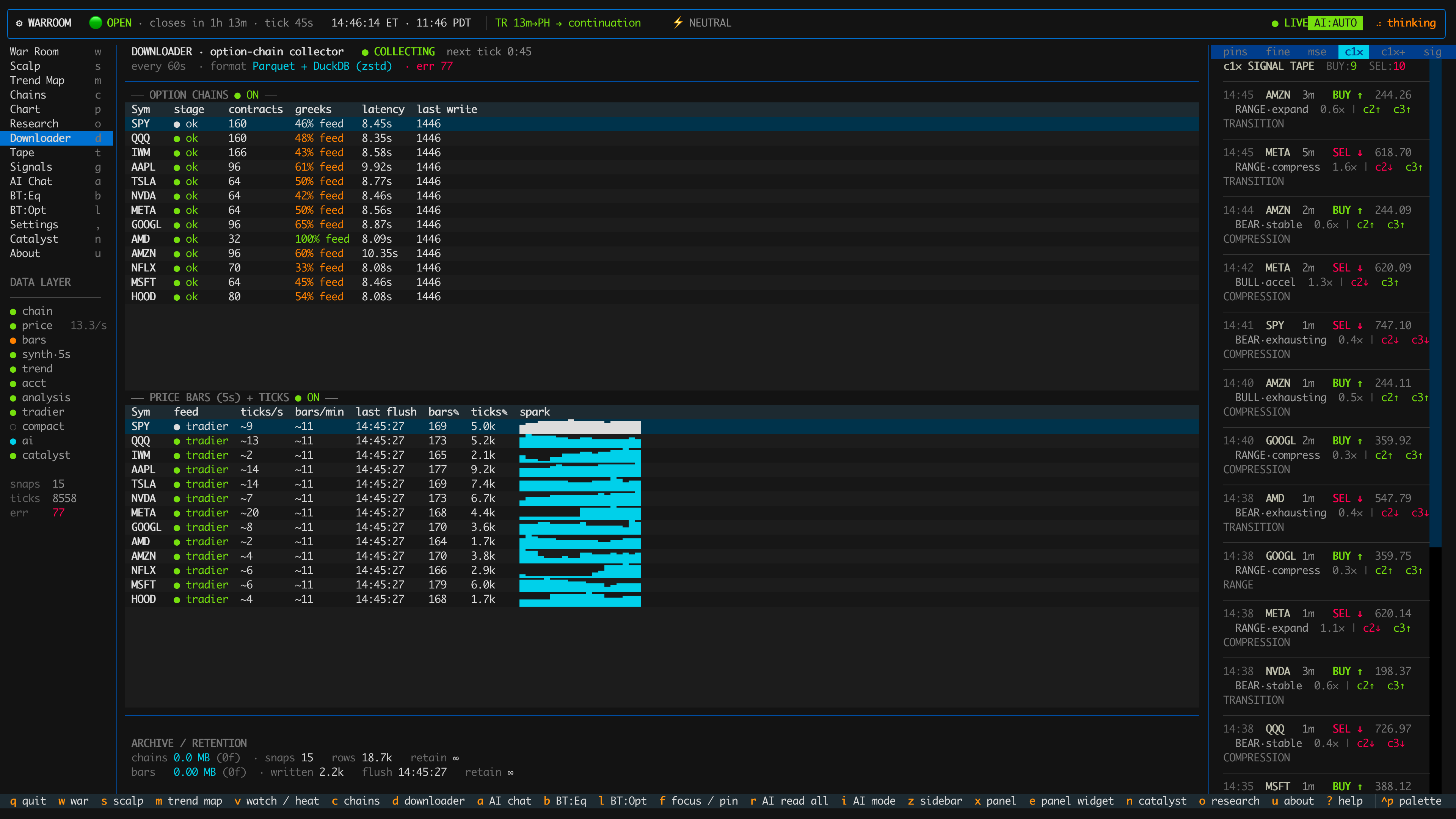Click the AMD option chain ok dot

coord(177,240)
